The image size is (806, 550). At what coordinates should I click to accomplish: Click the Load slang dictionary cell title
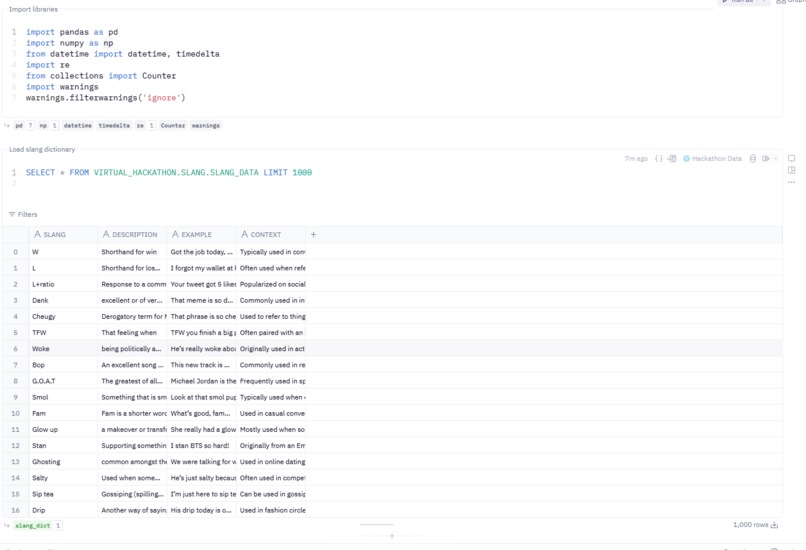(42, 150)
